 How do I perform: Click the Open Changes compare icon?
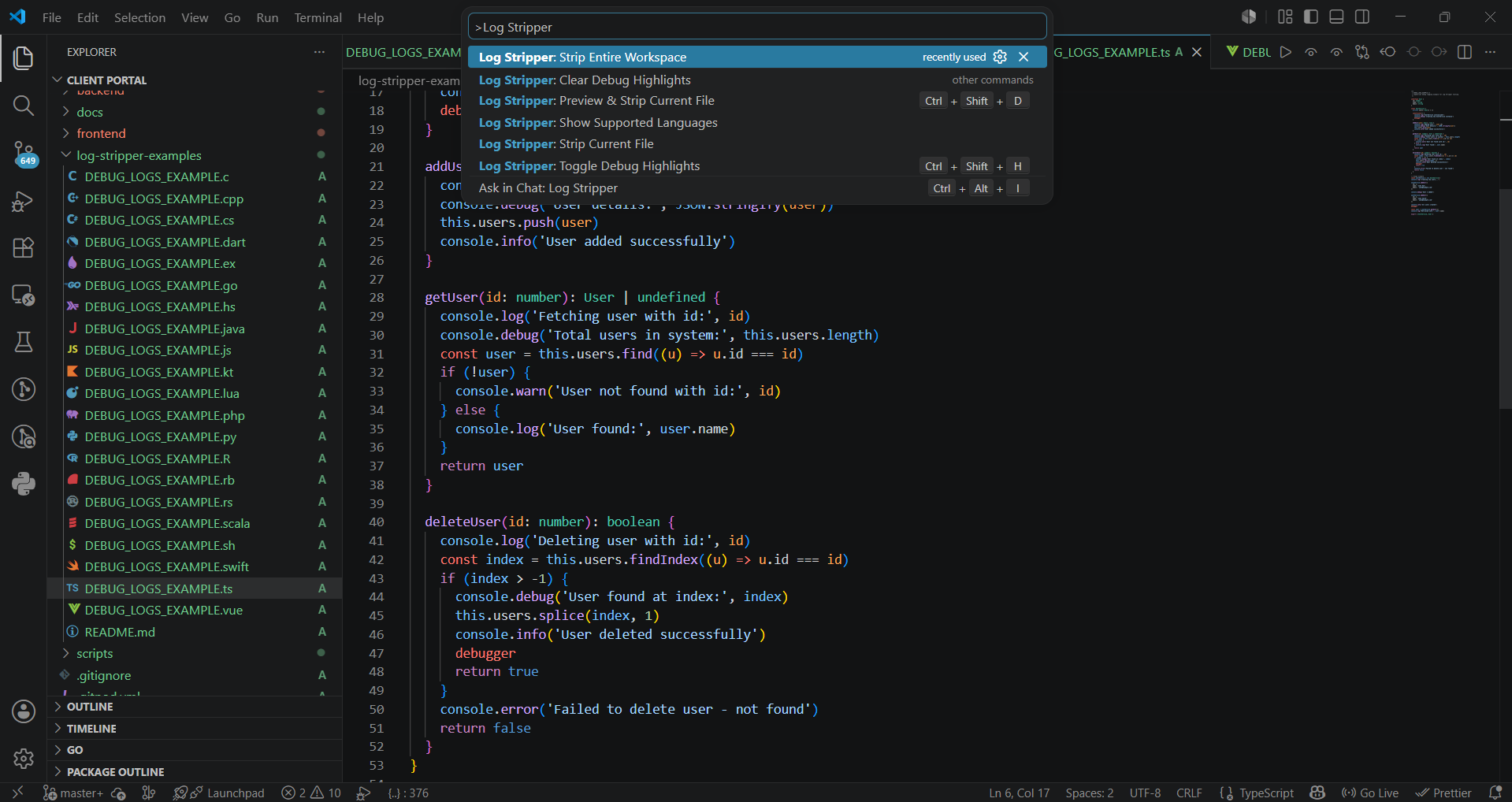click(1362, 52)
